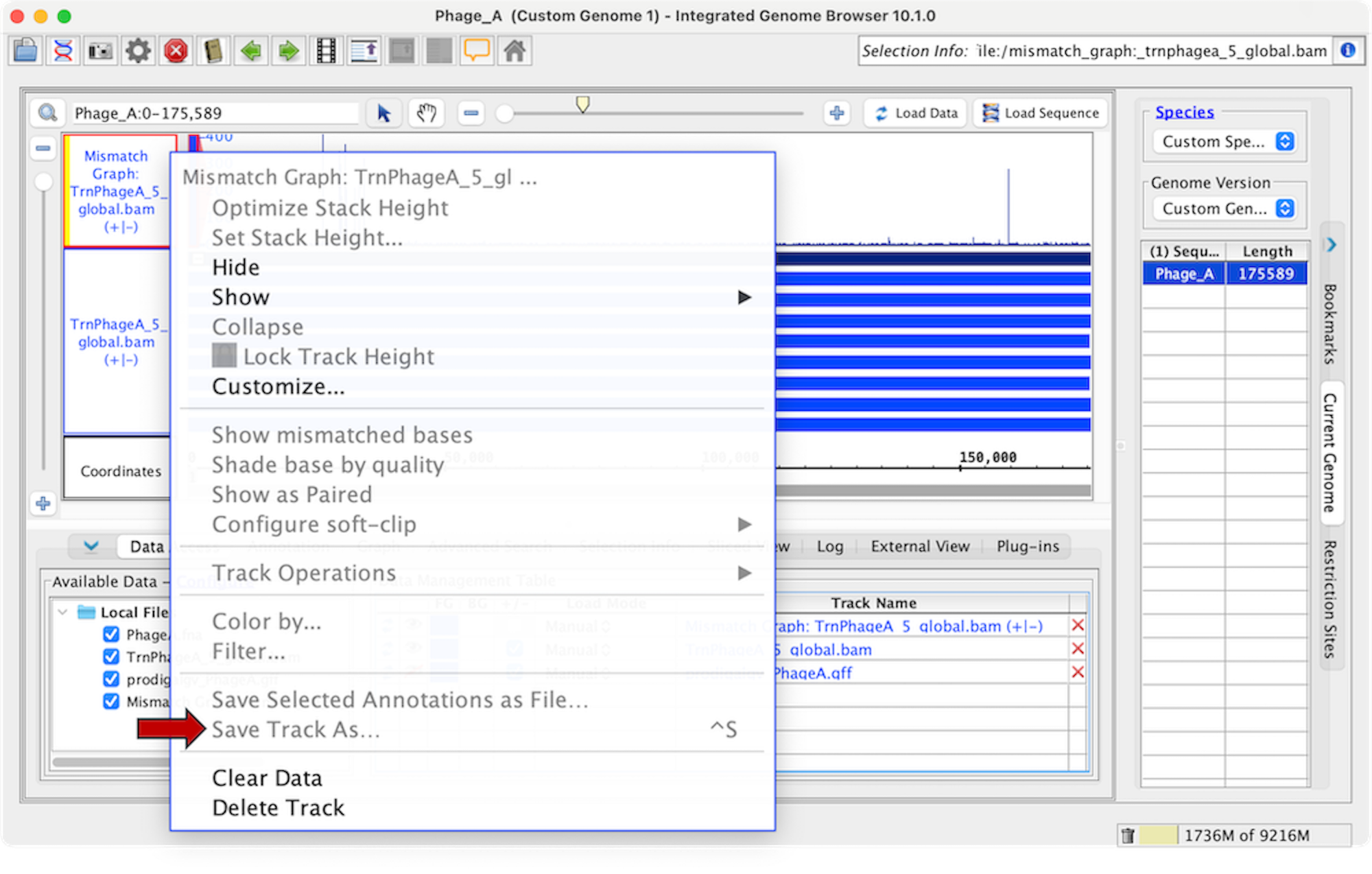This screenshot has width=1372, height=874.
Task: Open the Genome Version dropdown
Action: point(1225,209)
